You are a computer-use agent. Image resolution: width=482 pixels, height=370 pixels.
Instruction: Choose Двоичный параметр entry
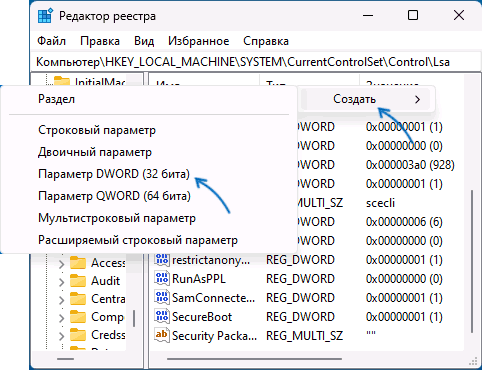(x=149, y=152)
